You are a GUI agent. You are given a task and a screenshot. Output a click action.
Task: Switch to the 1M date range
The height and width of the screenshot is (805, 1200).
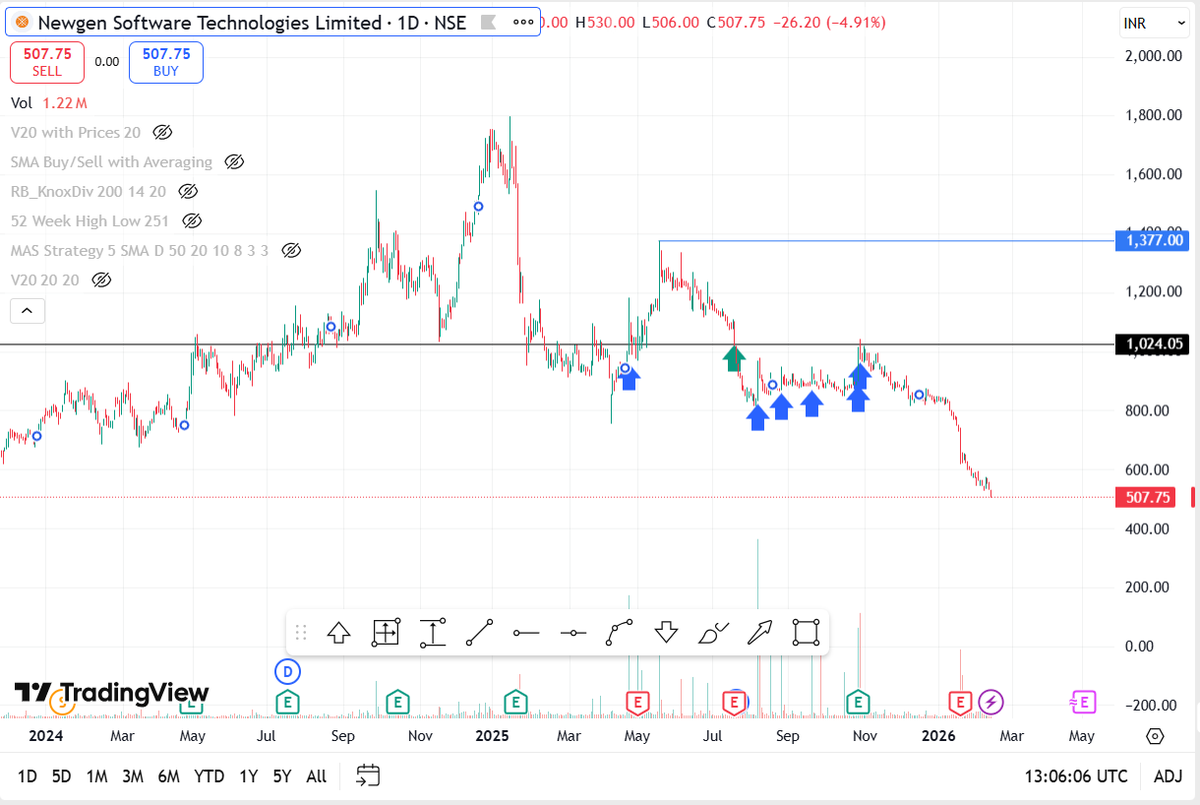pos(97,776)
